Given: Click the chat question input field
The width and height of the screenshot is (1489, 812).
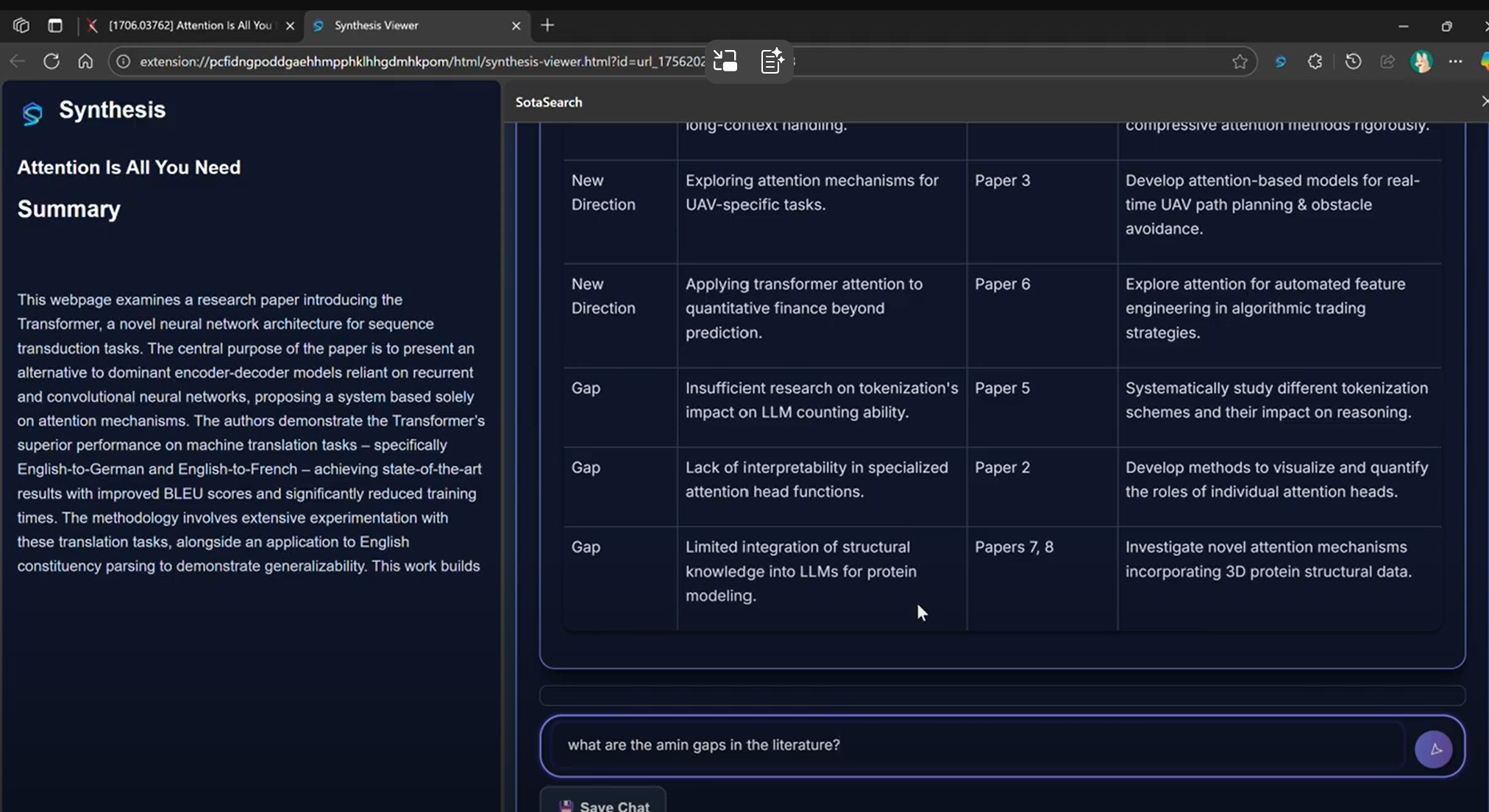Looking at the screenshot, I should pos(978,745).
